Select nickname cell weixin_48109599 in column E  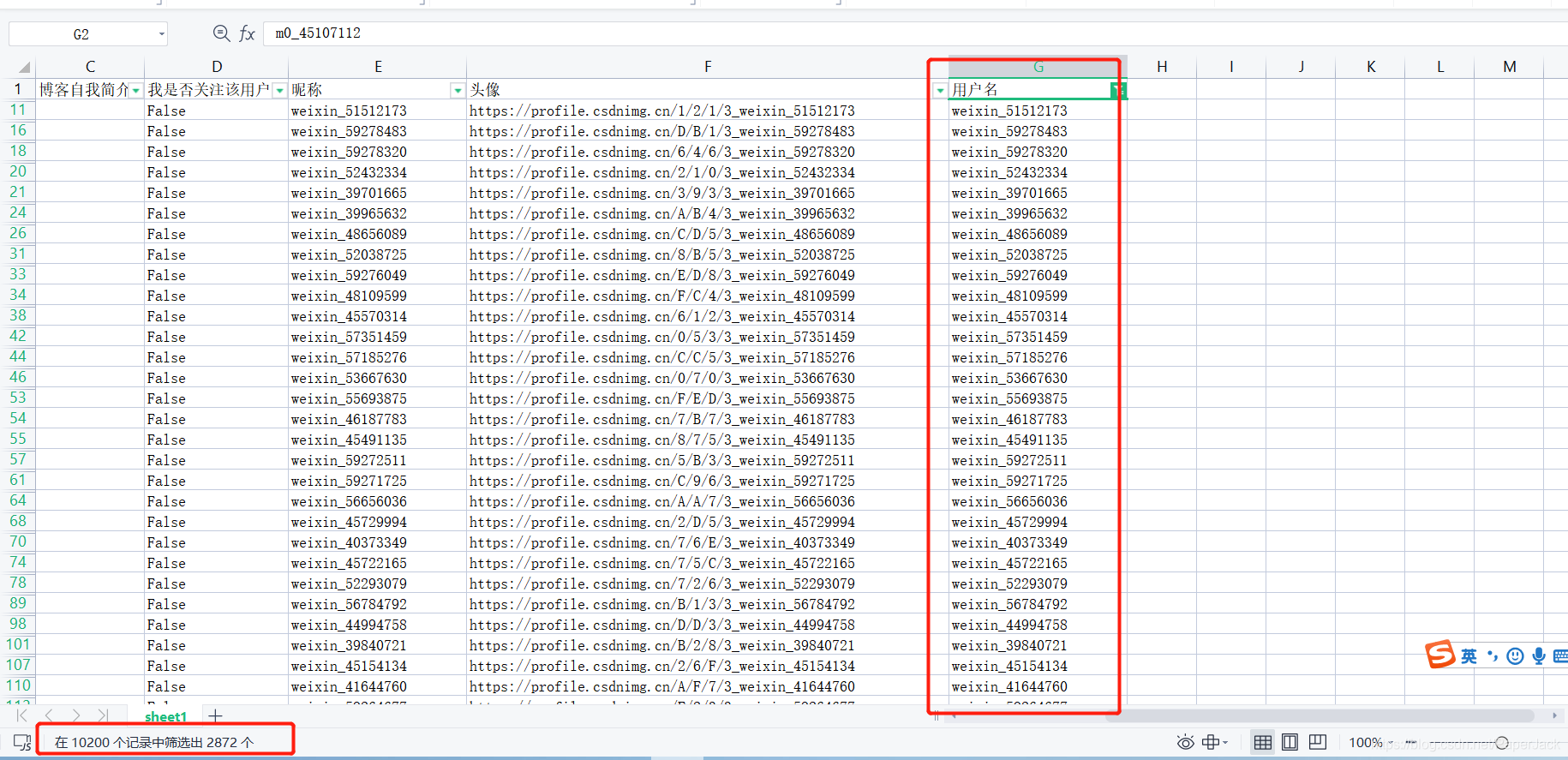coord(378,296)
